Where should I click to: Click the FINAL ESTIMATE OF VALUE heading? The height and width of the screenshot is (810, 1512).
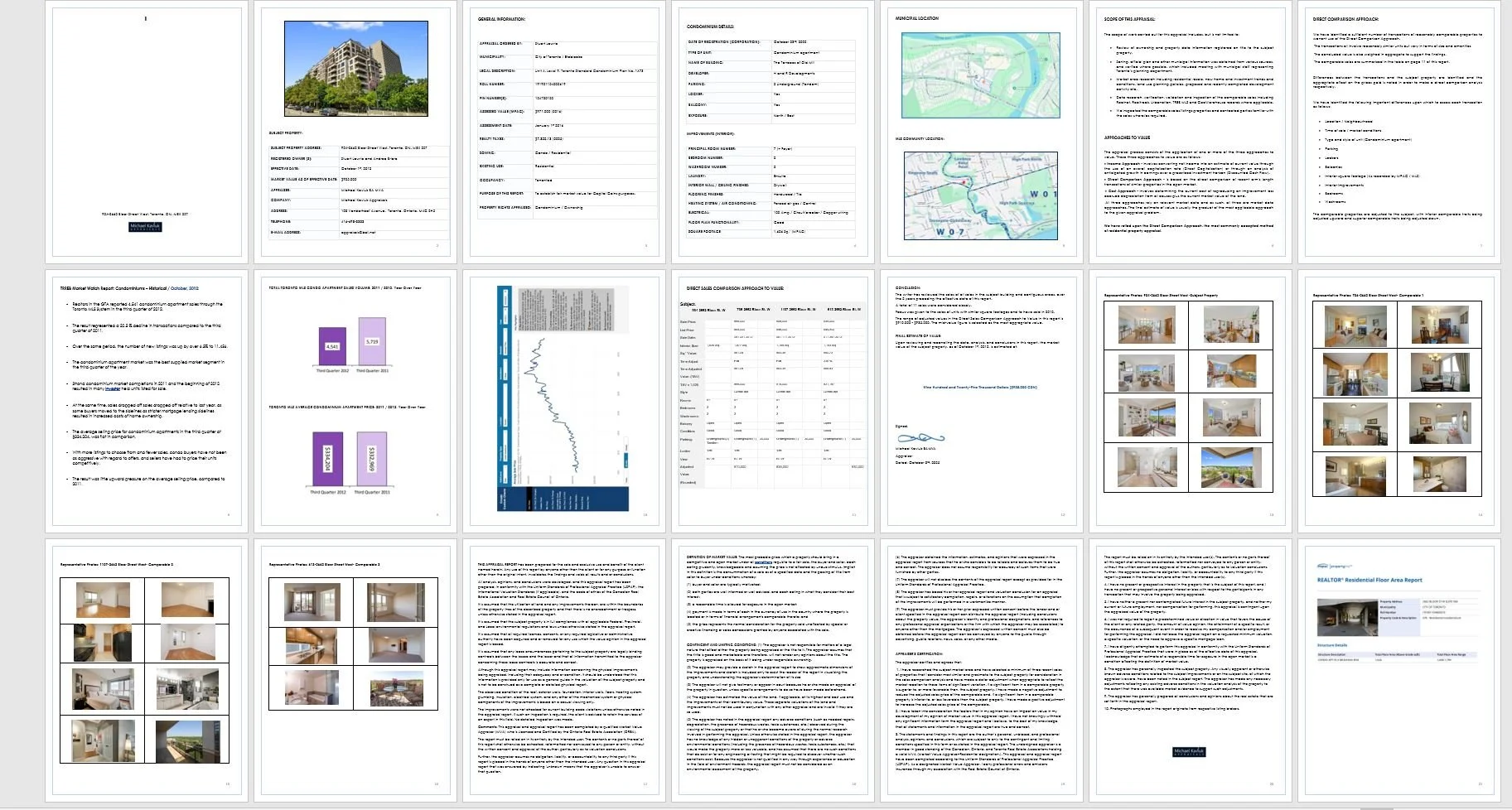click(x=918, y=335)
